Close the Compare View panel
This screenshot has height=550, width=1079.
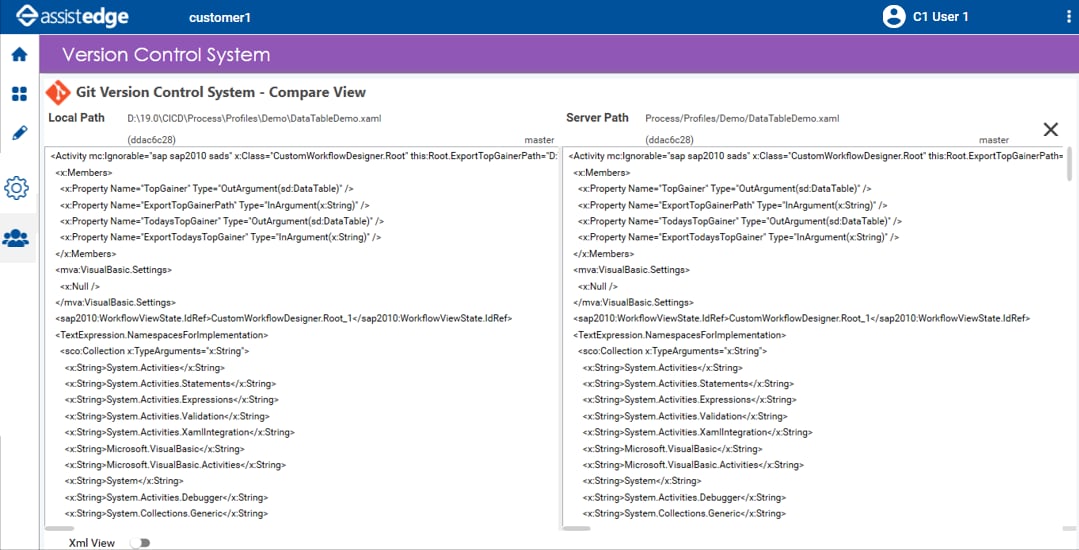[1050, 129]
